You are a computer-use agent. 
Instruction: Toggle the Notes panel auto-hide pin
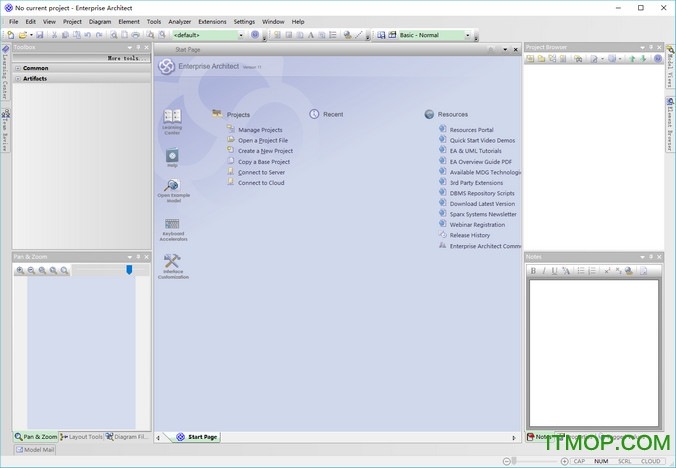click(651, 257)
